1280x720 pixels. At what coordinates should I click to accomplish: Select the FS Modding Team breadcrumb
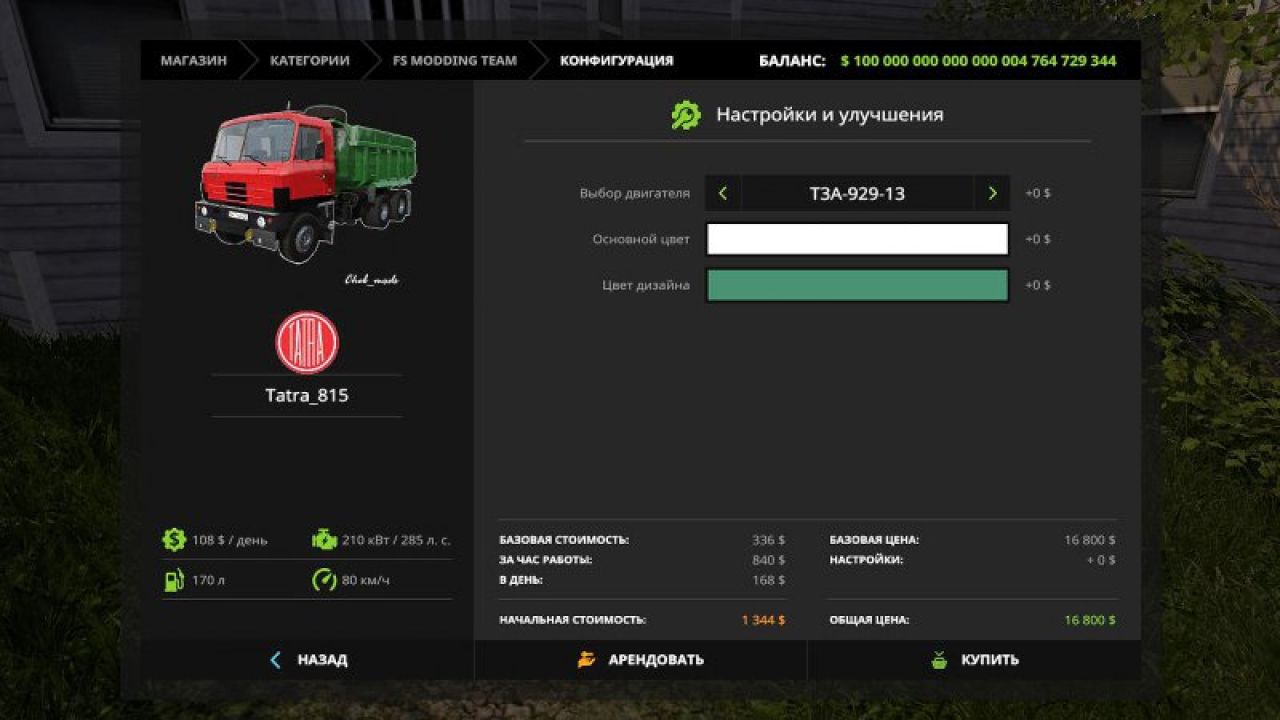(x=455, y=61)
